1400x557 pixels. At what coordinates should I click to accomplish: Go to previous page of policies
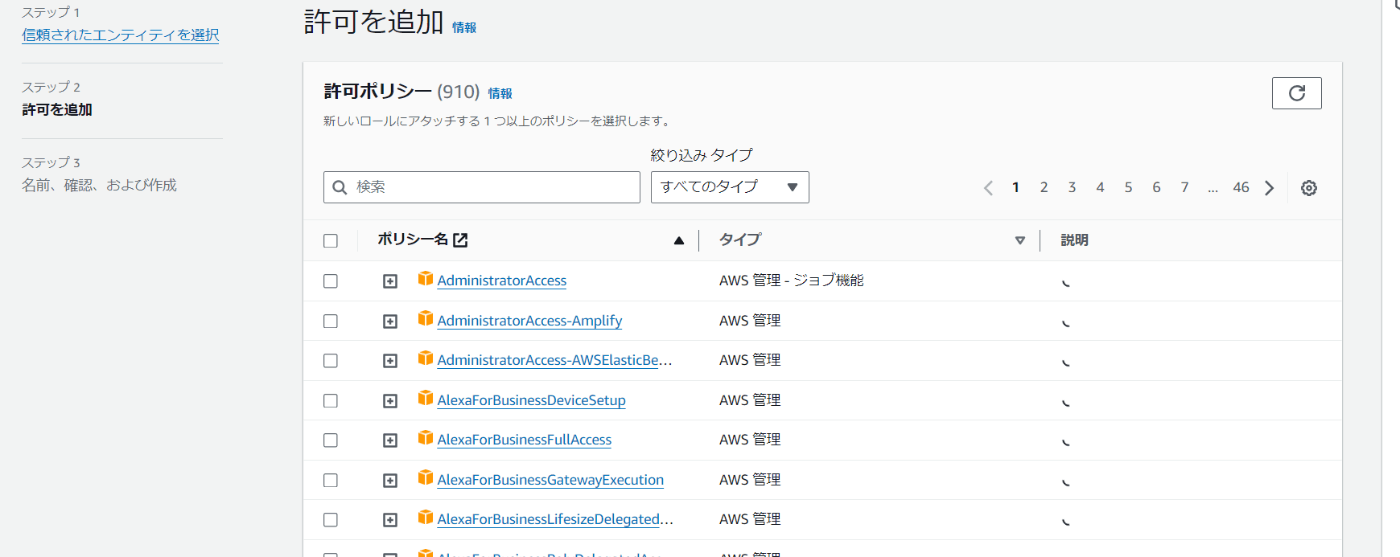(x=988, y=187)
